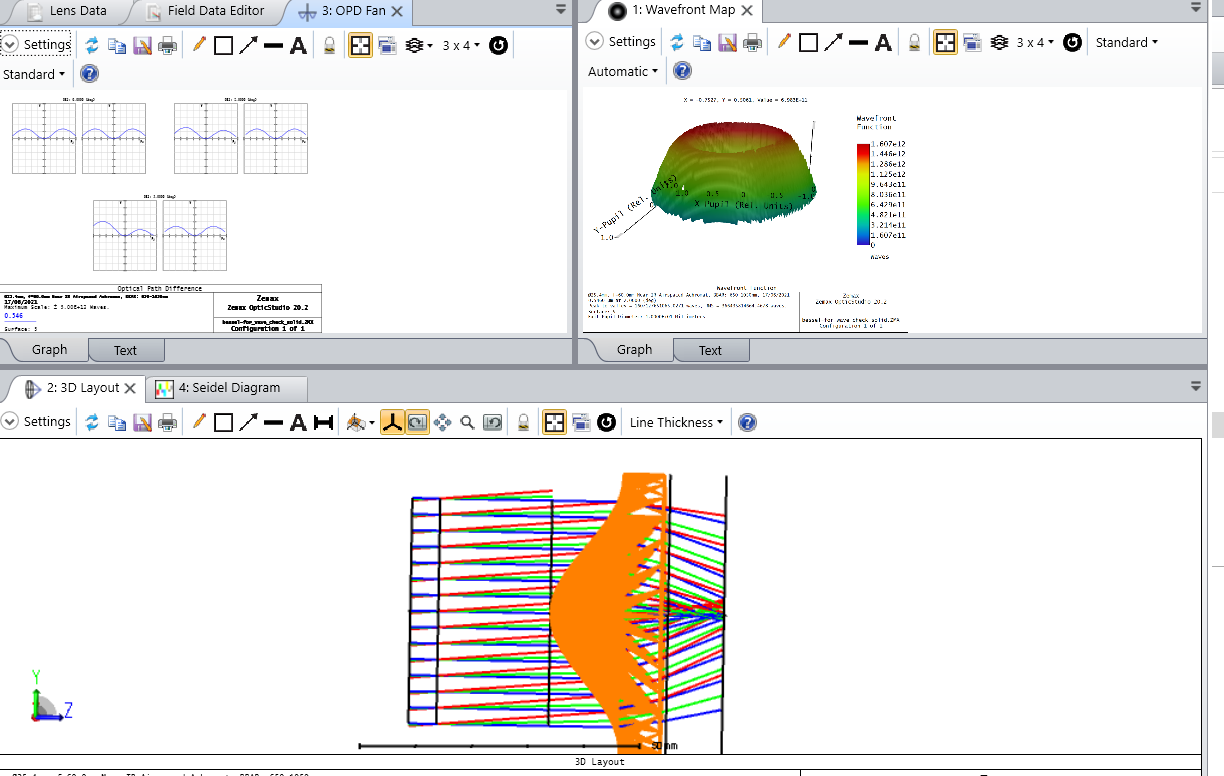Toggle the XYZ axes rotation triad button
This screenshot has width=1224, height=776.
pos(392,423)
